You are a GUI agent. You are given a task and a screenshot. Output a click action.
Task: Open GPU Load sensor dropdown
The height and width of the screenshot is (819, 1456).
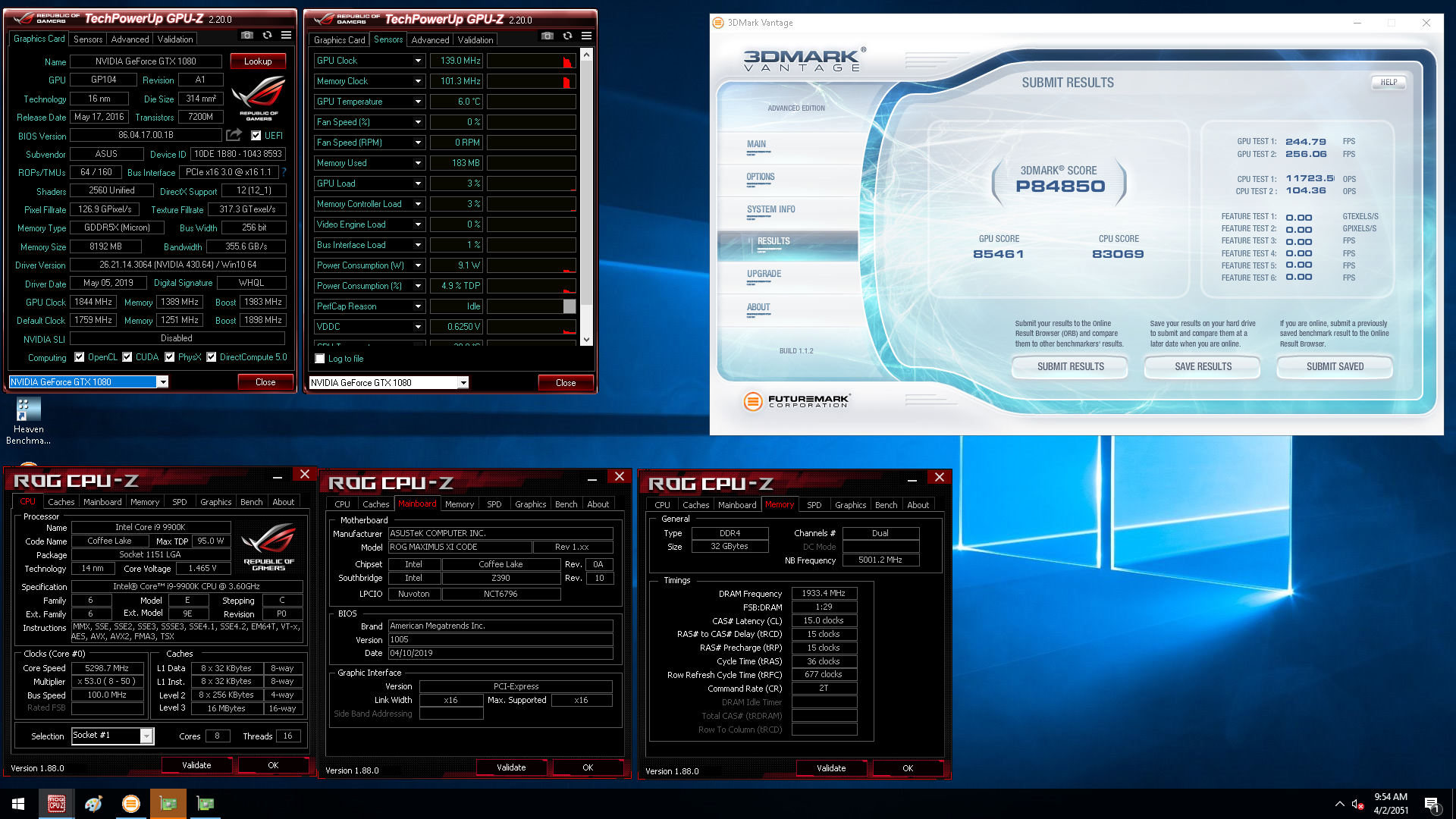coord(418,184)
